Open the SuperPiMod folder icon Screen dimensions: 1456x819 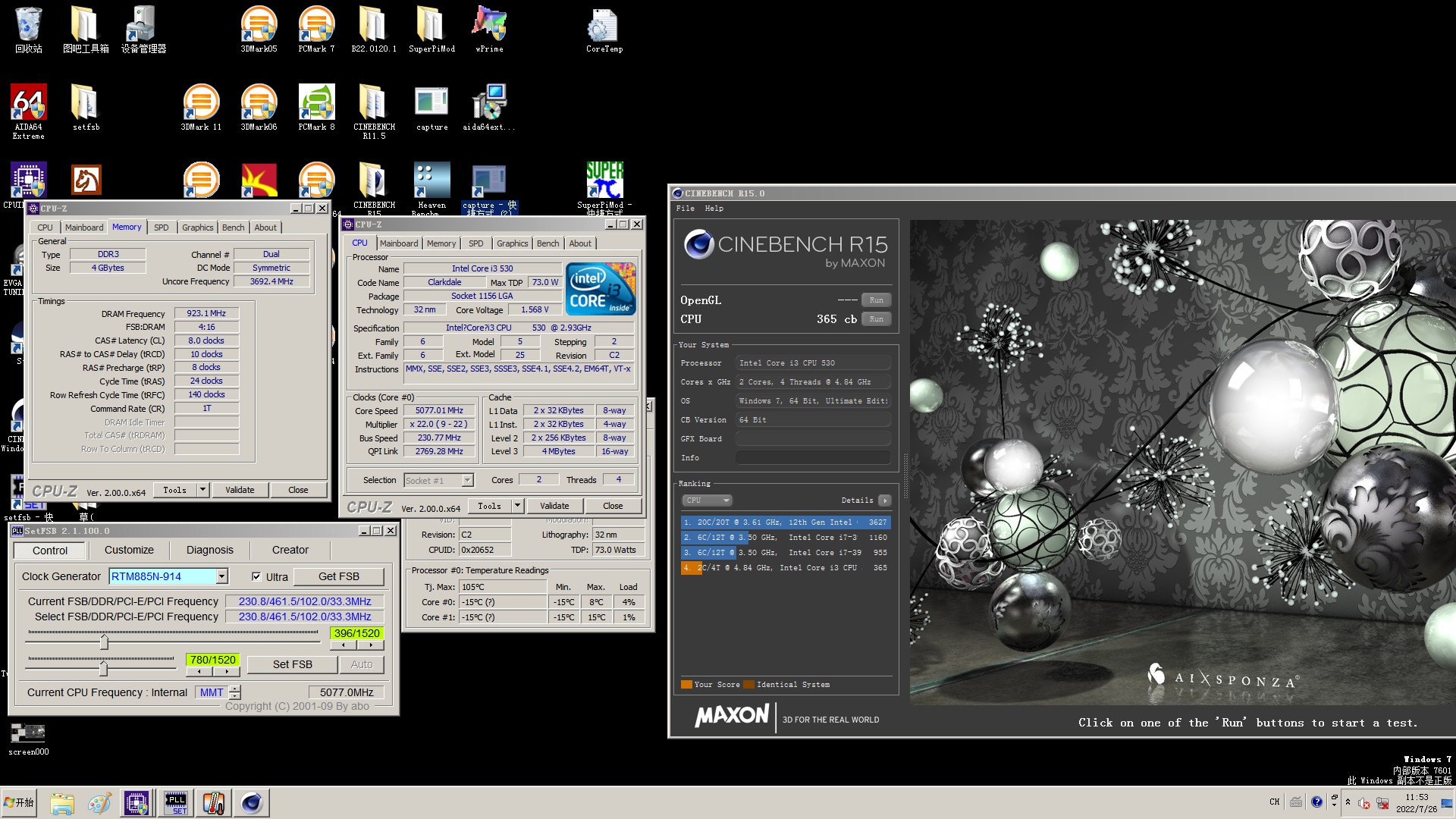(431, 30)
